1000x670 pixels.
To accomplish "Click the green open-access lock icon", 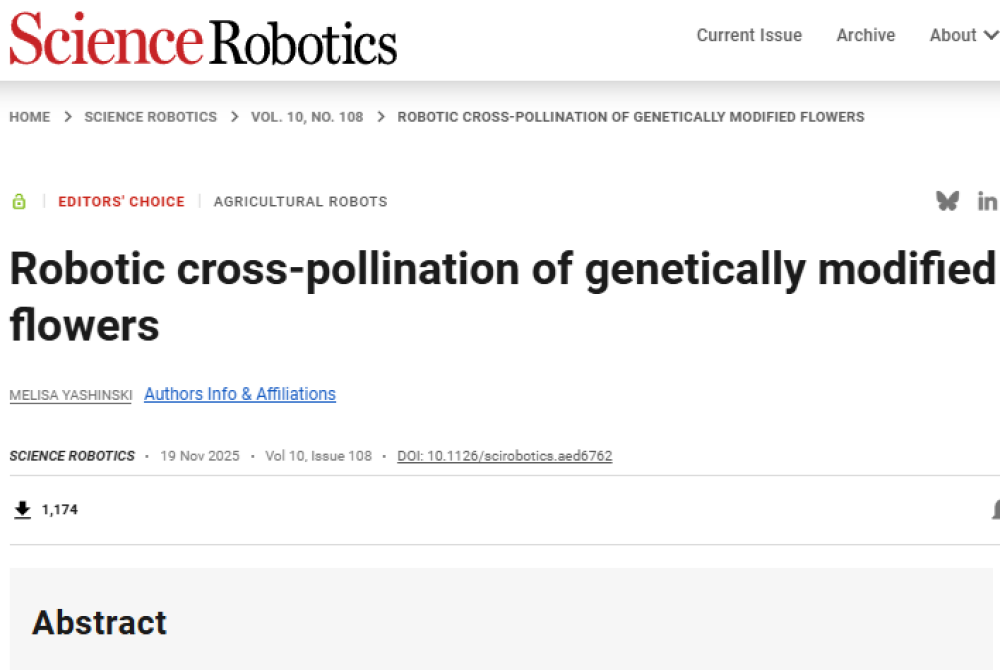I will pyautogui.click(x=19, y=202).
